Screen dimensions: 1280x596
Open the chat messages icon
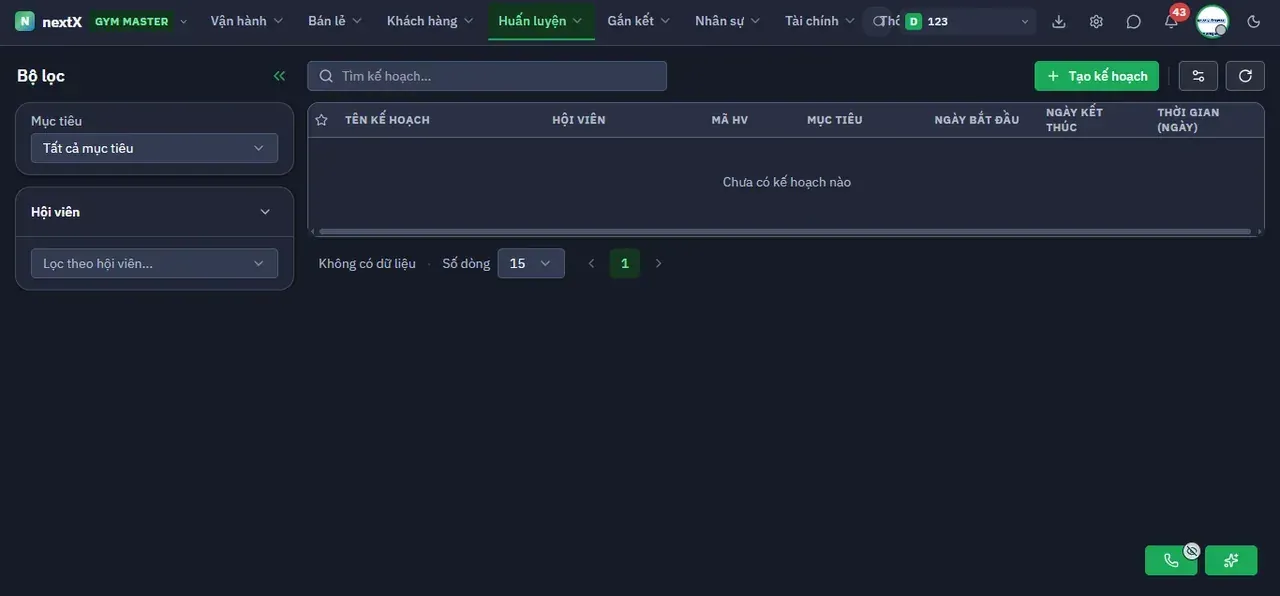pyautogui.click(x=1133, y=21)
